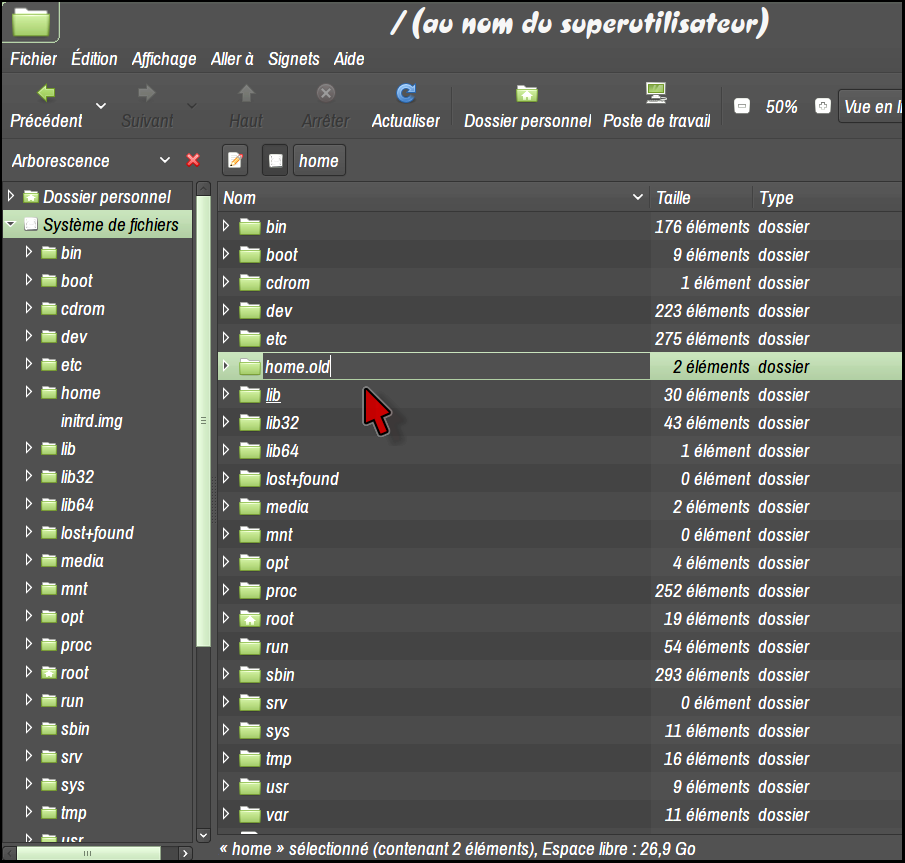905x863 pixels.
Task: Click the root filesystem path button
Action: [276, 160]
